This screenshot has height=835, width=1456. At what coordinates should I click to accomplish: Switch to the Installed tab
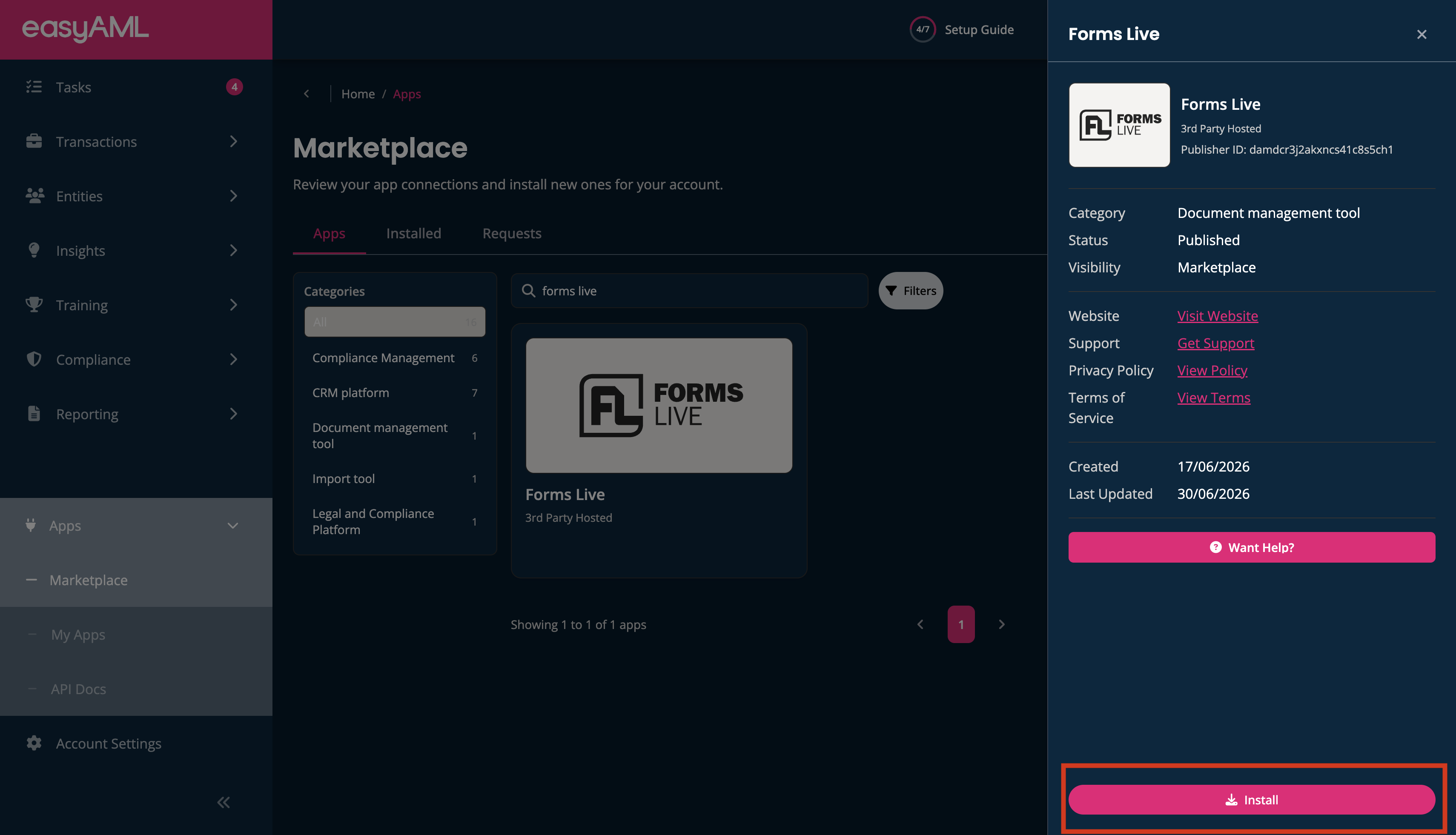(414, 233)
